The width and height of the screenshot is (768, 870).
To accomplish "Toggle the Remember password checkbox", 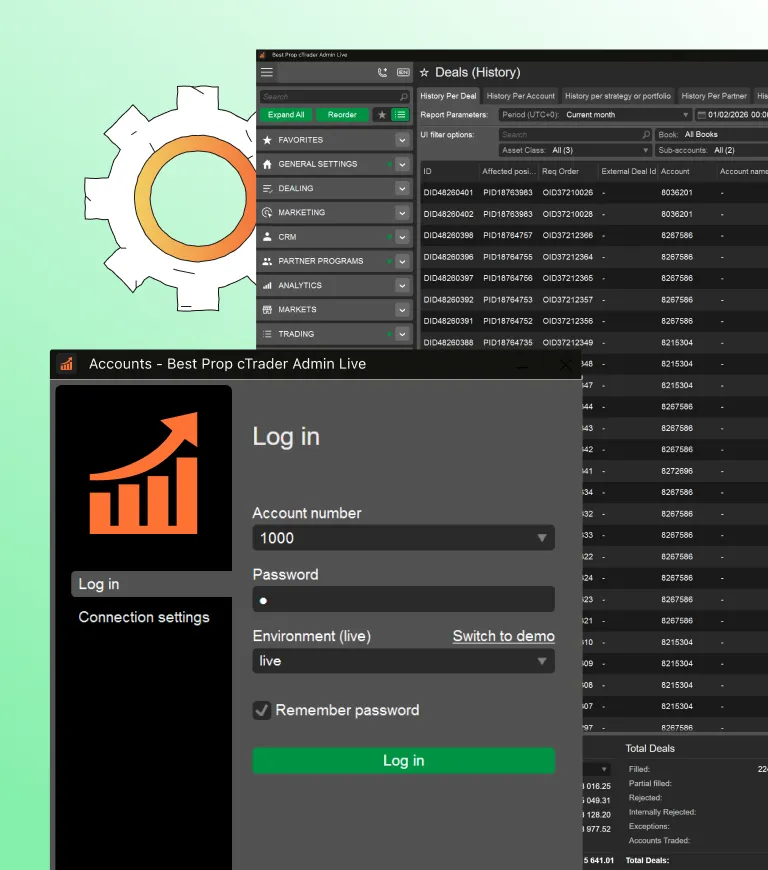I will click(261, 710).
